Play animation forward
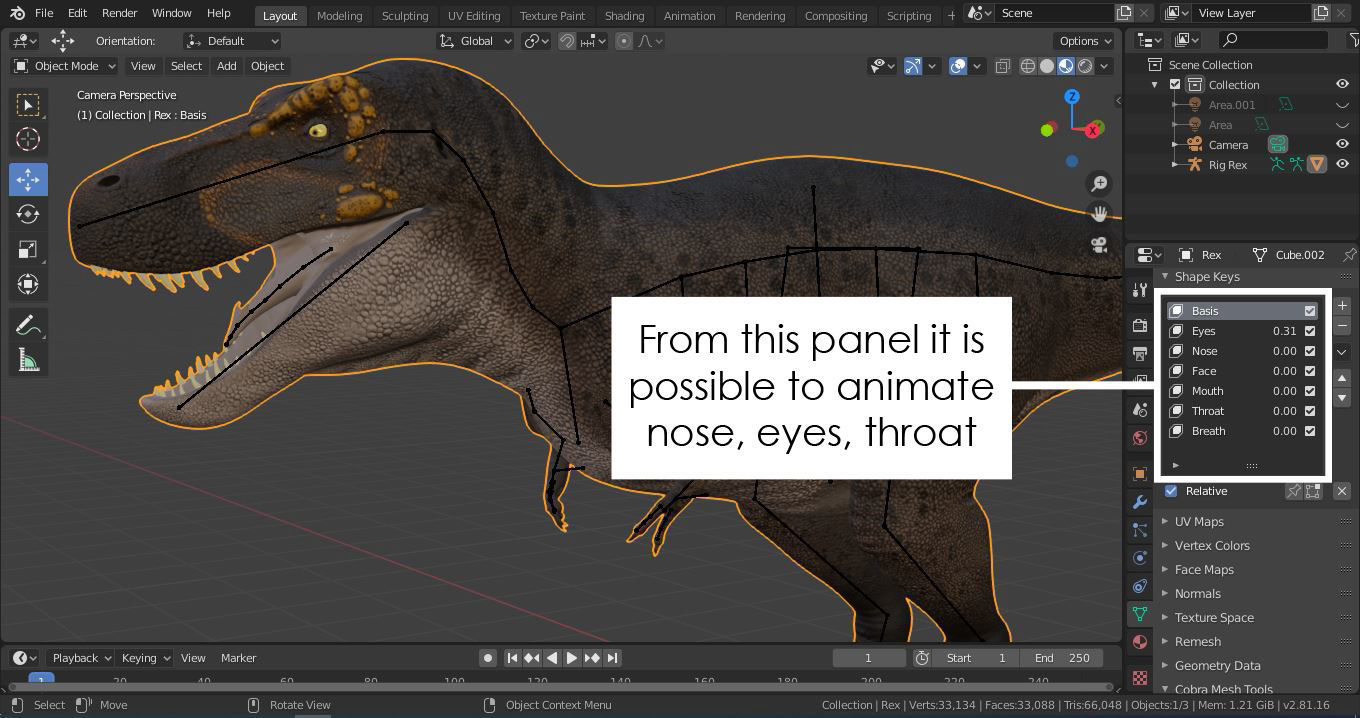The height and width of the screenshot is (718, 1360). tap(571, 658)
